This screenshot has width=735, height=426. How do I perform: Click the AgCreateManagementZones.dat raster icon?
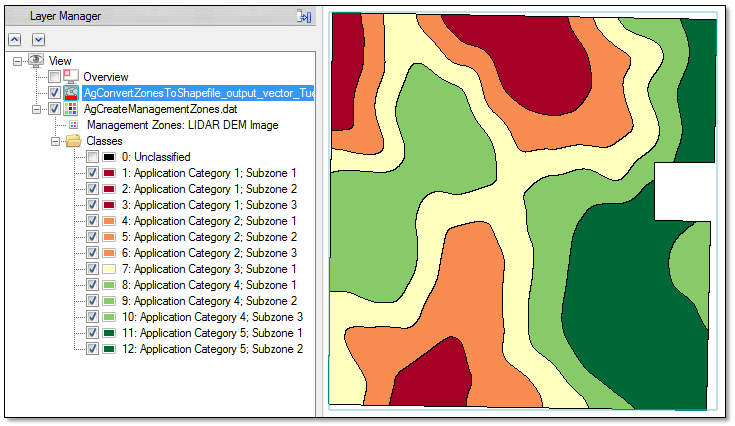click(x=71, y=109)
